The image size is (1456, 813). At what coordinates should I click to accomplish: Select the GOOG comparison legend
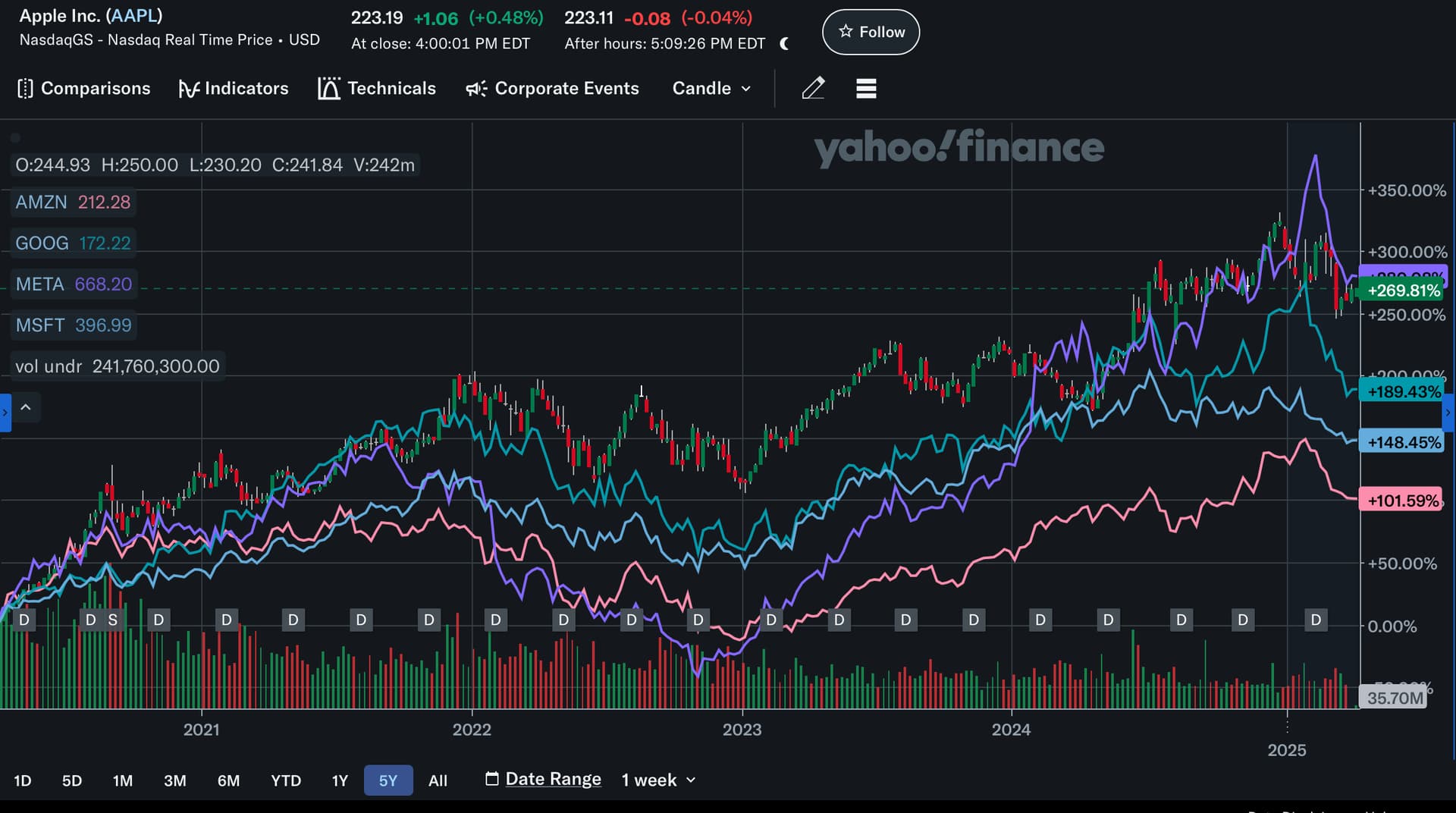pos(73,243)
